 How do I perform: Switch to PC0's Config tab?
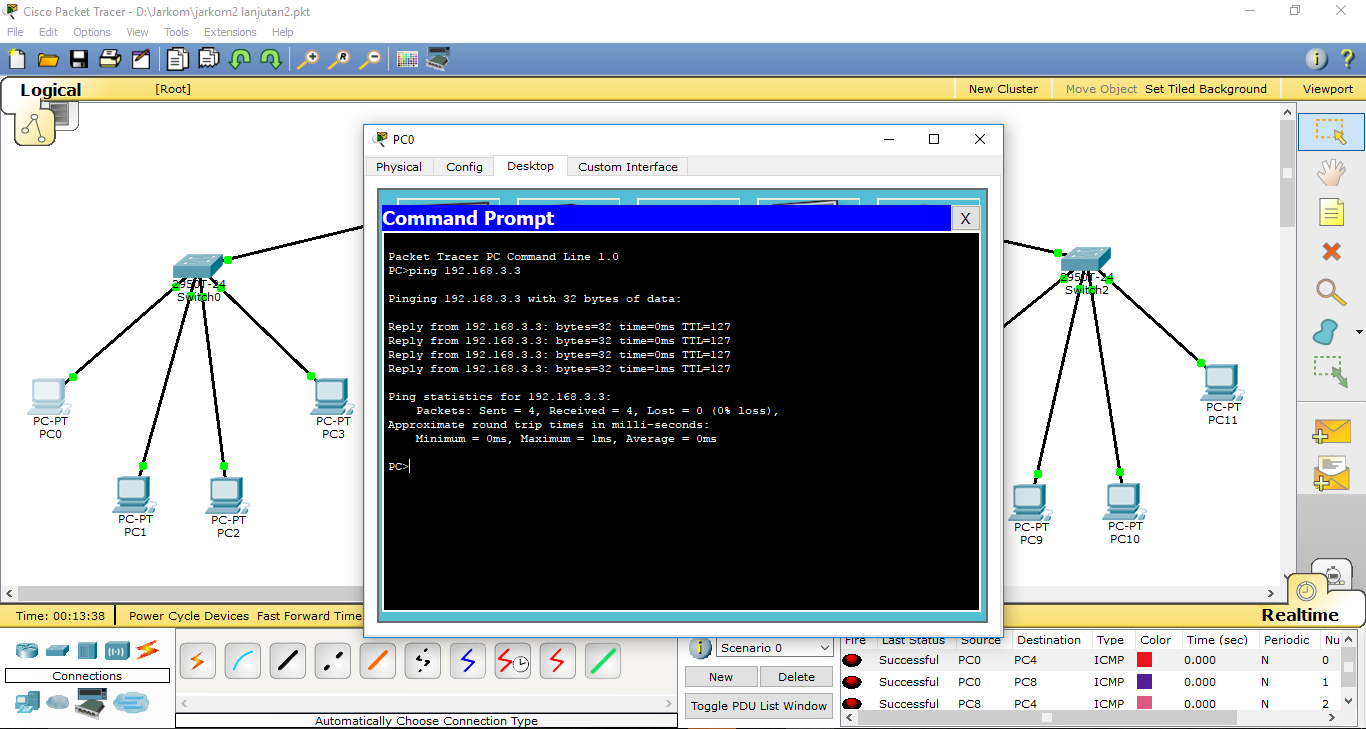click(x=463, y=167)
